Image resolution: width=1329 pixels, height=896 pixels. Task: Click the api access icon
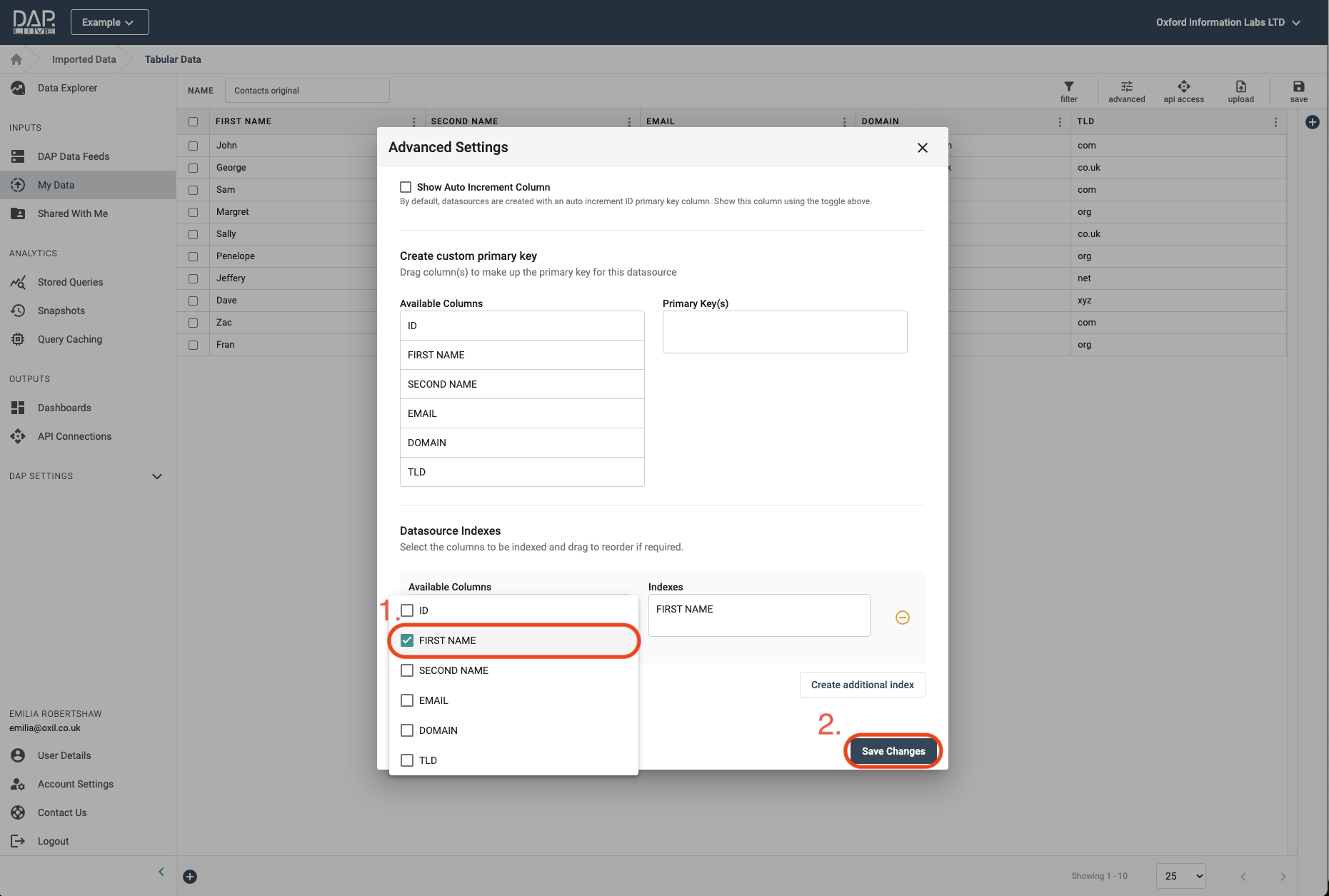(x=1183, y=87)
